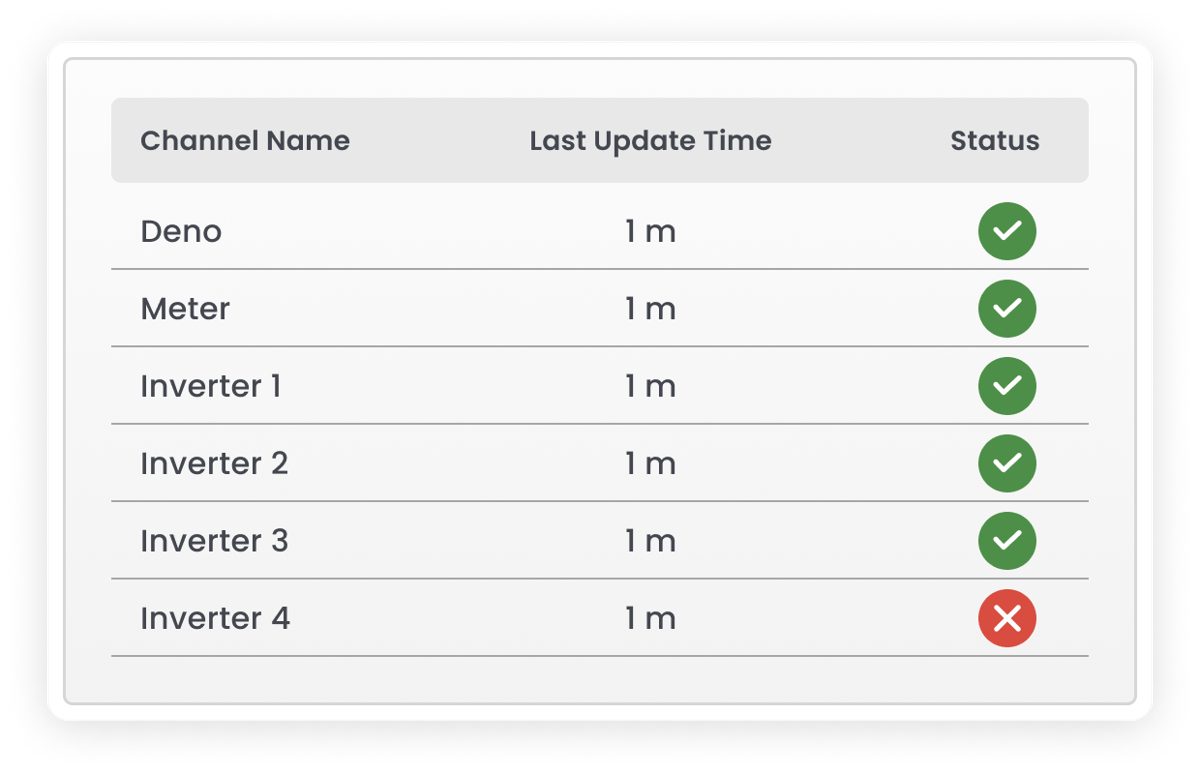
Task: Click Meter's 1 m update time
Action: (x=650, y=309)
